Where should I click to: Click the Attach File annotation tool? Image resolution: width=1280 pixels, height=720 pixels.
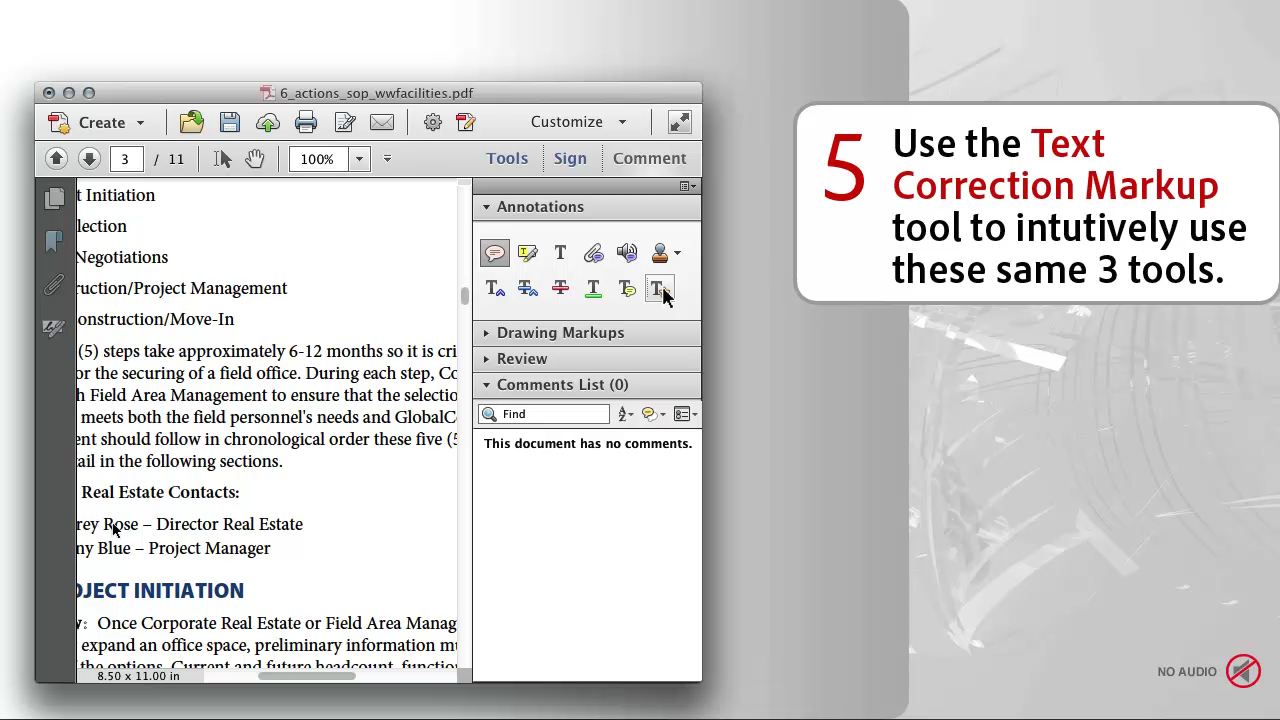[594, 253]
